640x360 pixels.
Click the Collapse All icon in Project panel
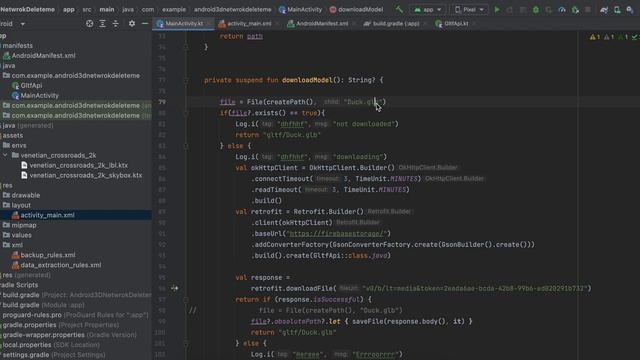pos(116,24)
